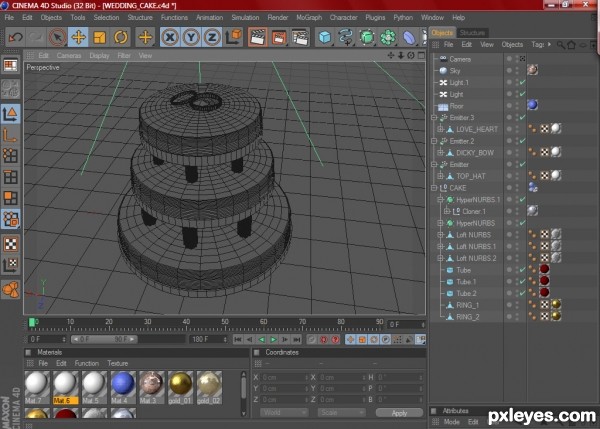
Task: Select the Live Selection tool
Action: [x=57, y=37]
